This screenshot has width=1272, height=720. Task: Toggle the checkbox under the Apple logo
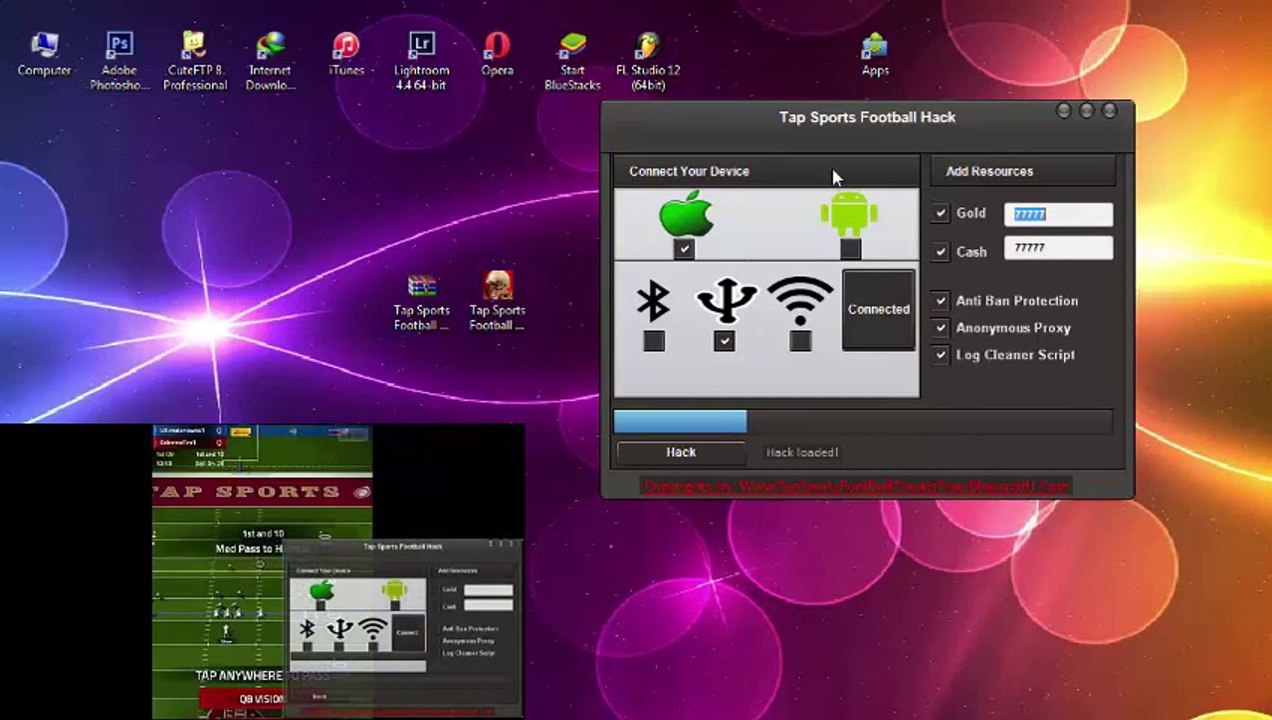tap(684, 249)
